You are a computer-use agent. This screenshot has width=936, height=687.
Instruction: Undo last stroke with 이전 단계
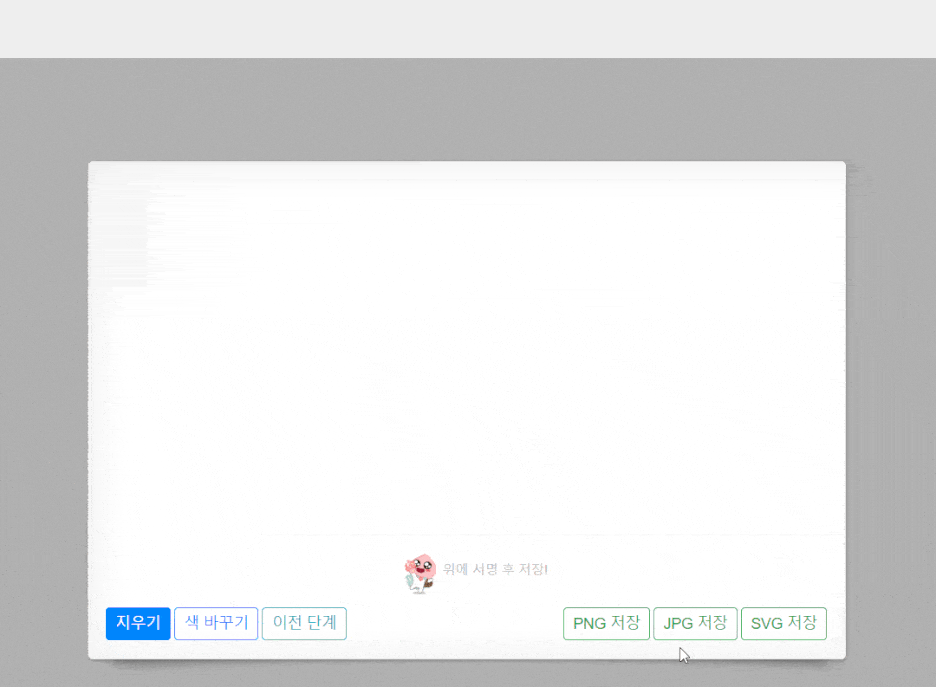pos(304,623)
